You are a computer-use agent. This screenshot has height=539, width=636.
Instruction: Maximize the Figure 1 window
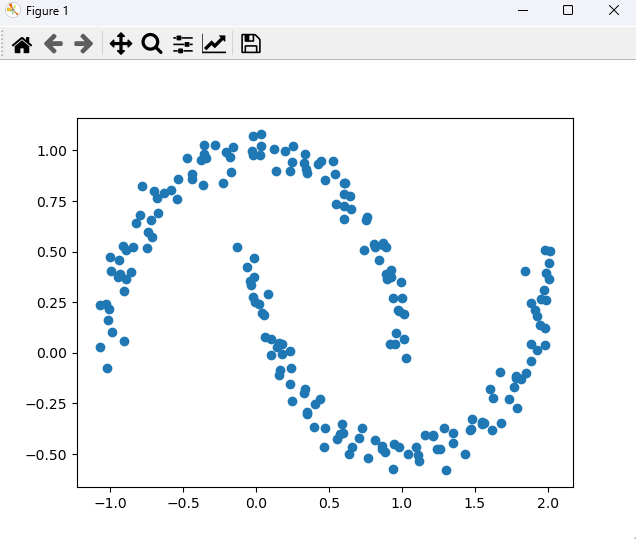coord(568,10)
